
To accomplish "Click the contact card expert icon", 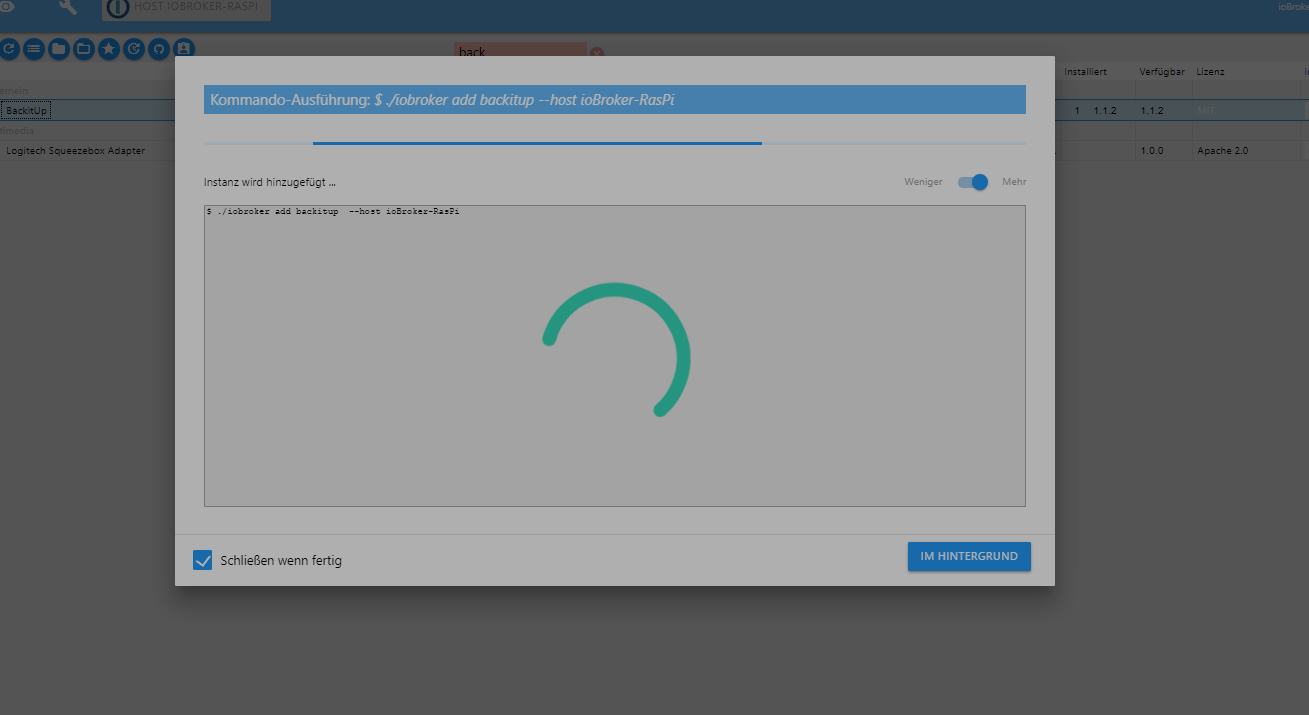I will [x=184, y=48].
